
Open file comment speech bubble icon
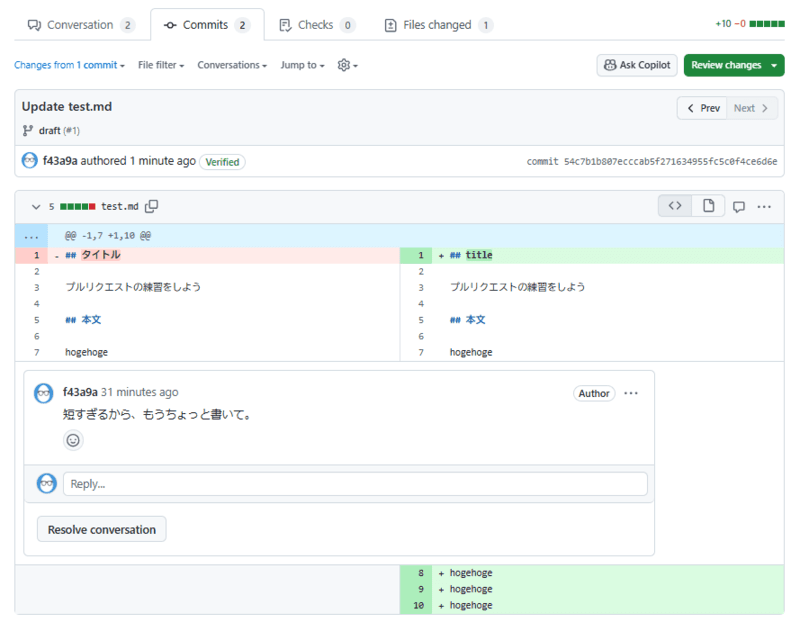pyautogui.click(x=738, y=207)
